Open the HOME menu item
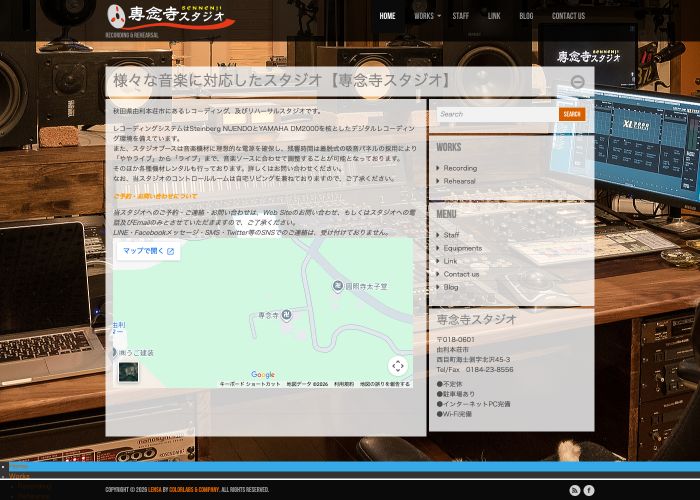Screen dimensions: 700x500 click(387, 16)
